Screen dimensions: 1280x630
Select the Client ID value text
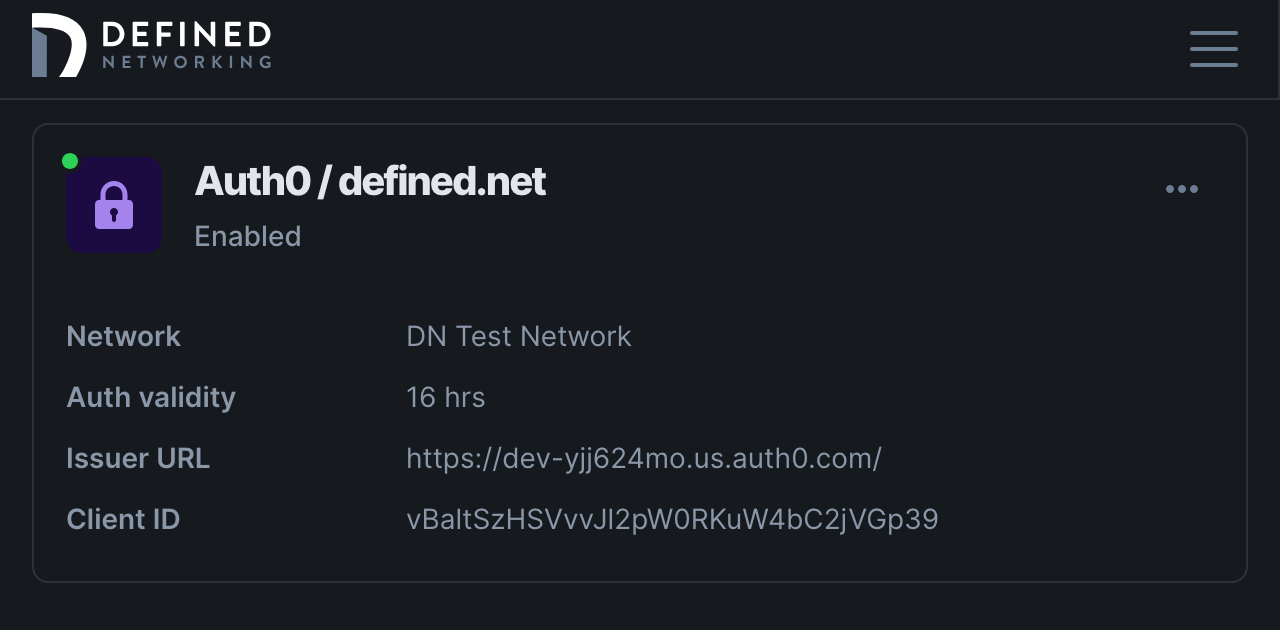(x=672, y=519)
